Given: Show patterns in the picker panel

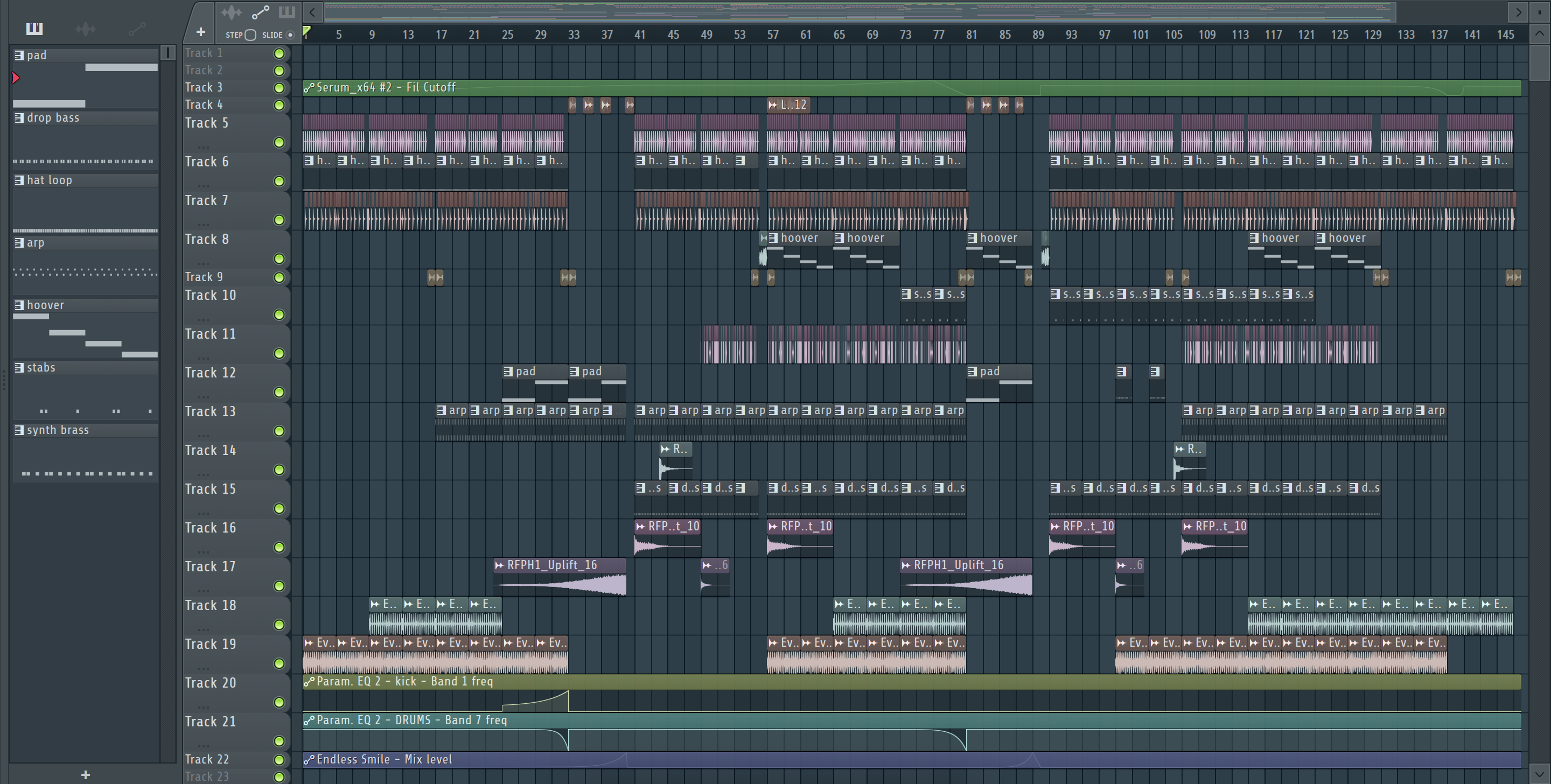Looking at the screenshot, I should [34, 29].
